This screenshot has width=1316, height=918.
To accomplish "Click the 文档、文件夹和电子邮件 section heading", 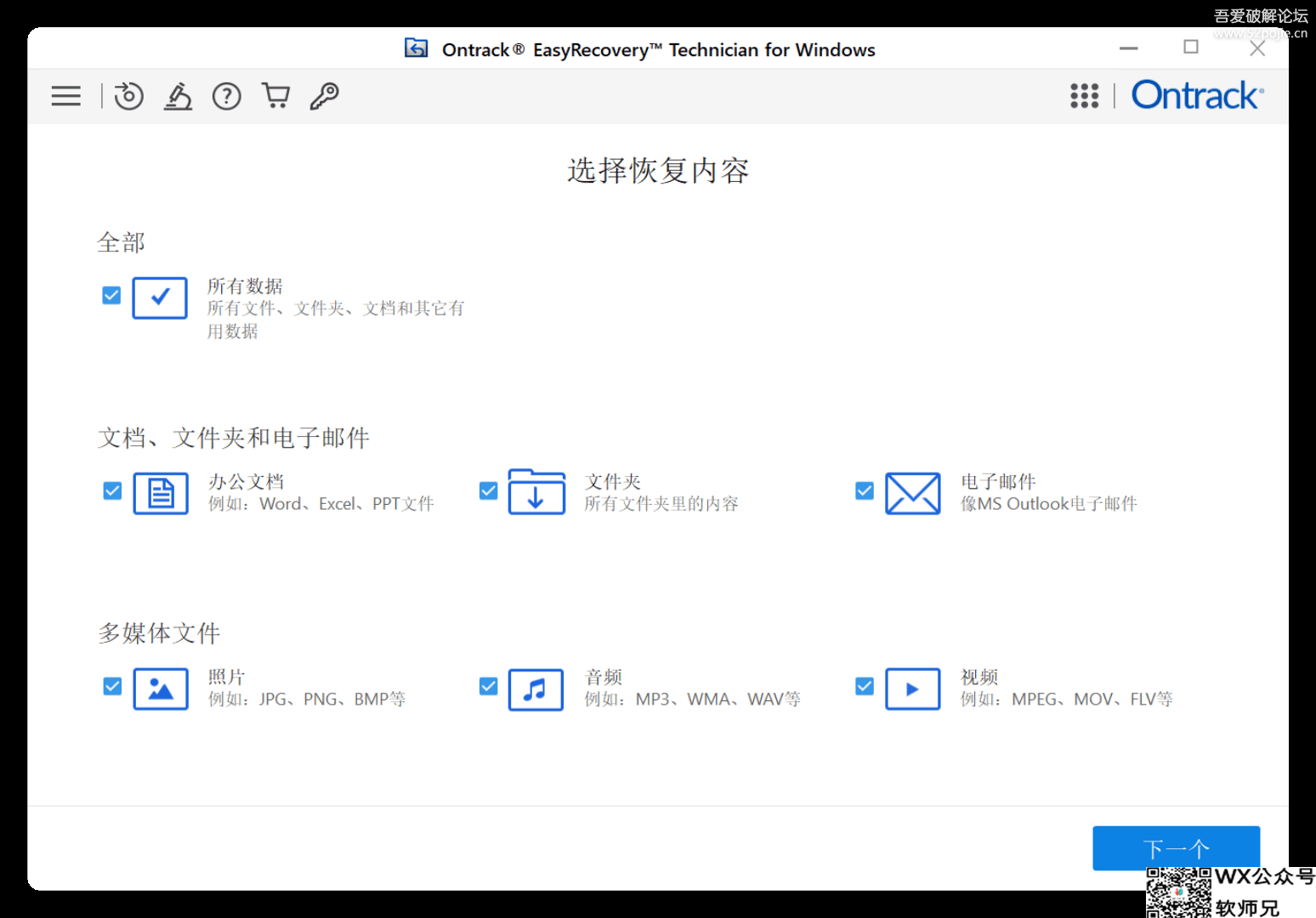I will [234, 439].
